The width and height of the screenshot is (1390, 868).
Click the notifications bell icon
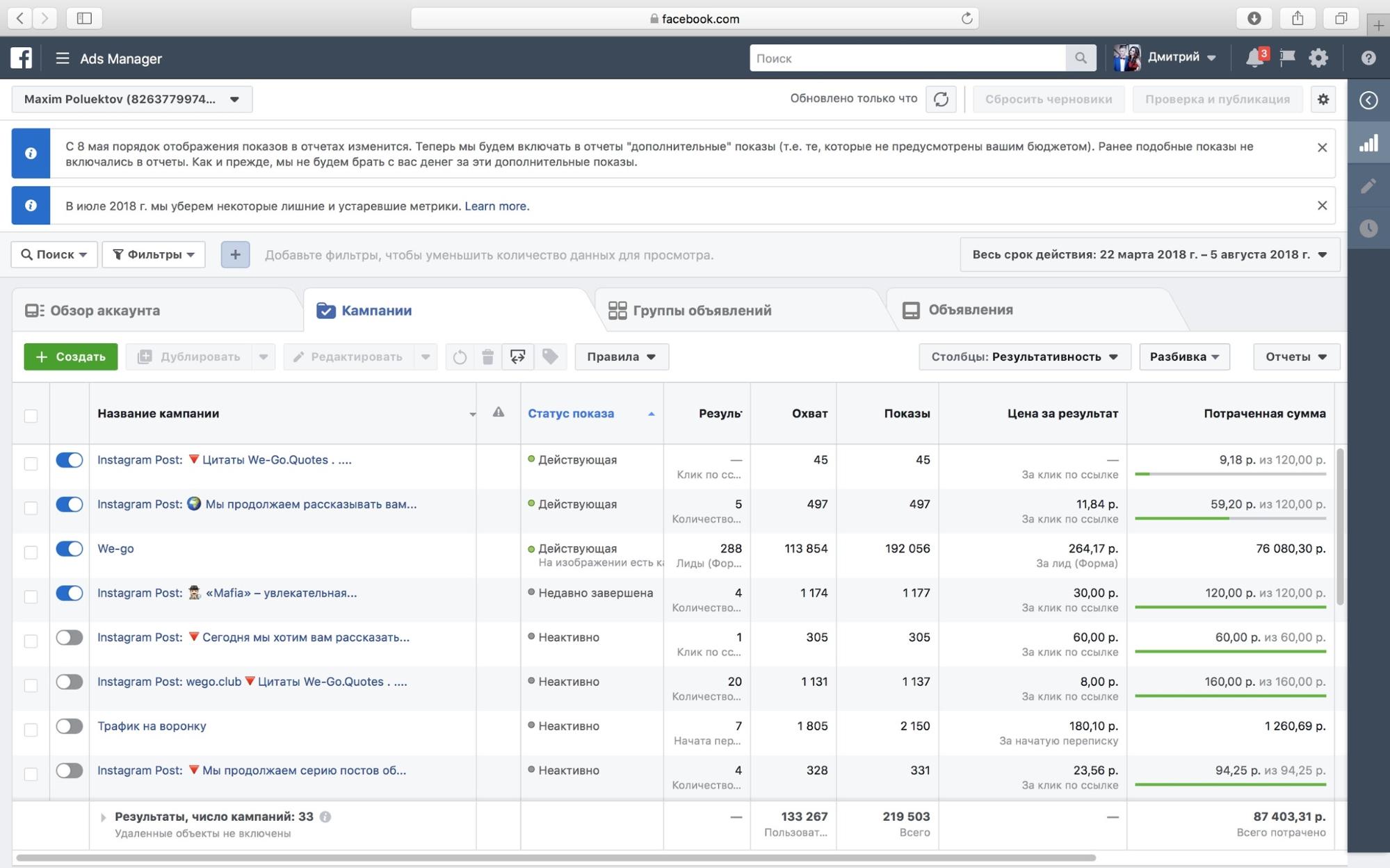(x=1251, y=58)
